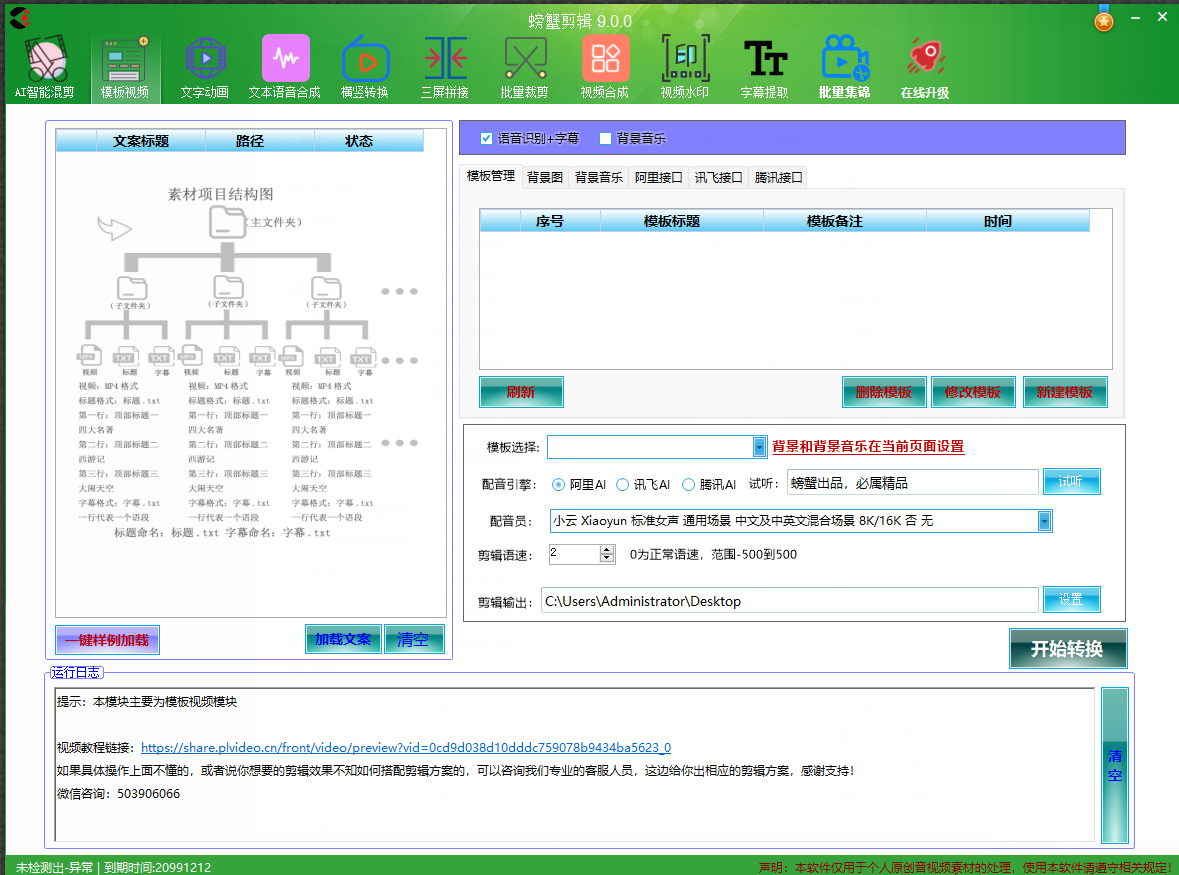Screen dimensions: 1179x875
Task: Open the video tutorial link in log
Action: coord(405,747)
